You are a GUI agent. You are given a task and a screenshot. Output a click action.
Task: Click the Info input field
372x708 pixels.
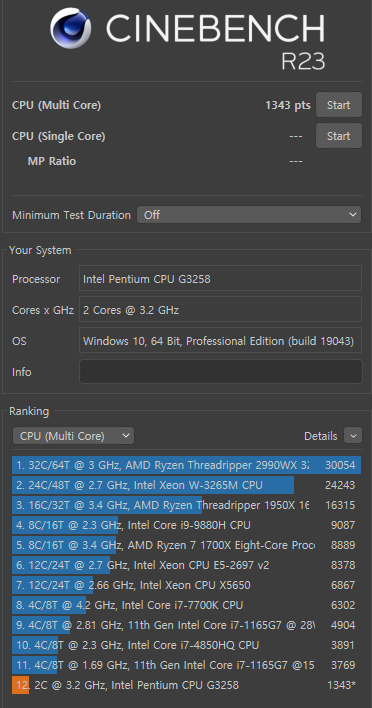coord(221,372)
